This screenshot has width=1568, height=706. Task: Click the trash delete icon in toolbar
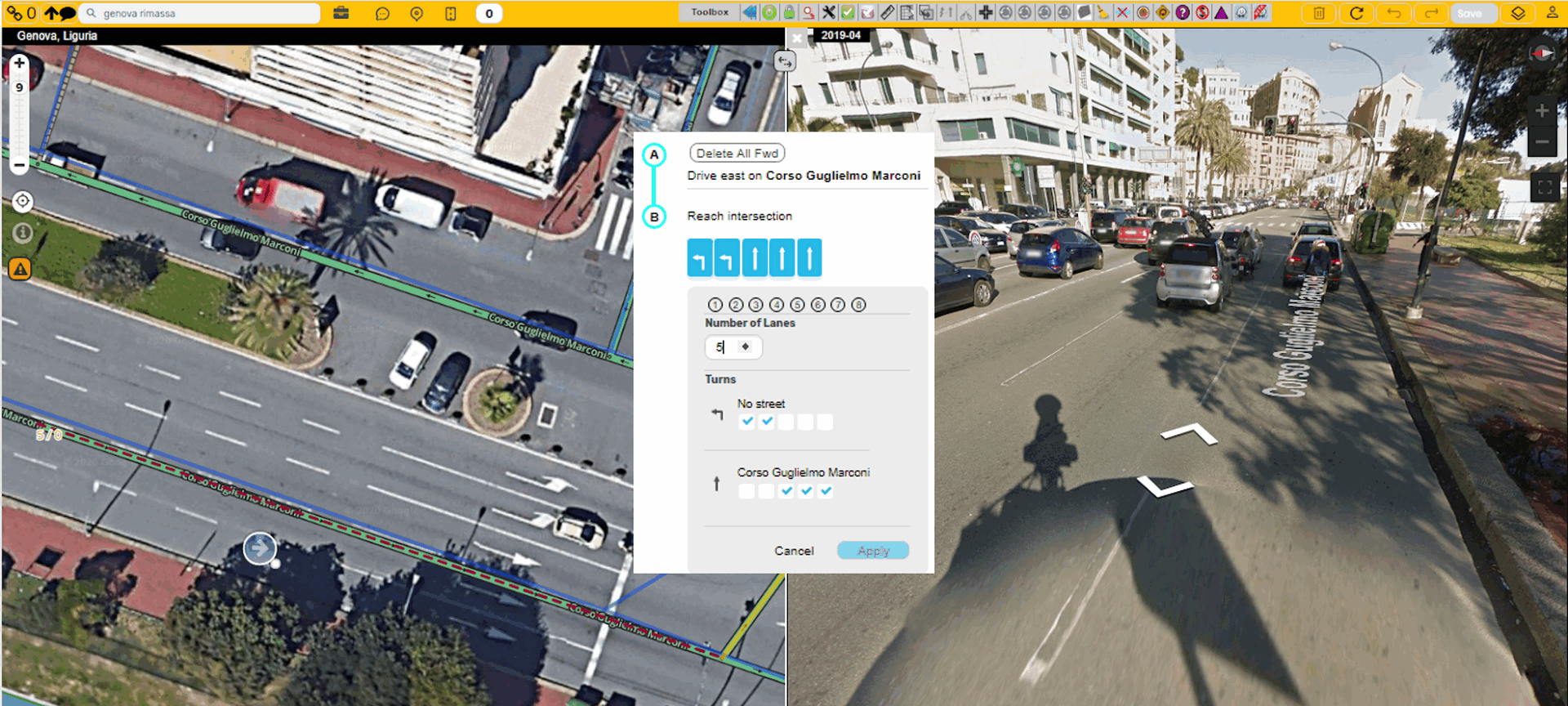tap(1319, 13)
